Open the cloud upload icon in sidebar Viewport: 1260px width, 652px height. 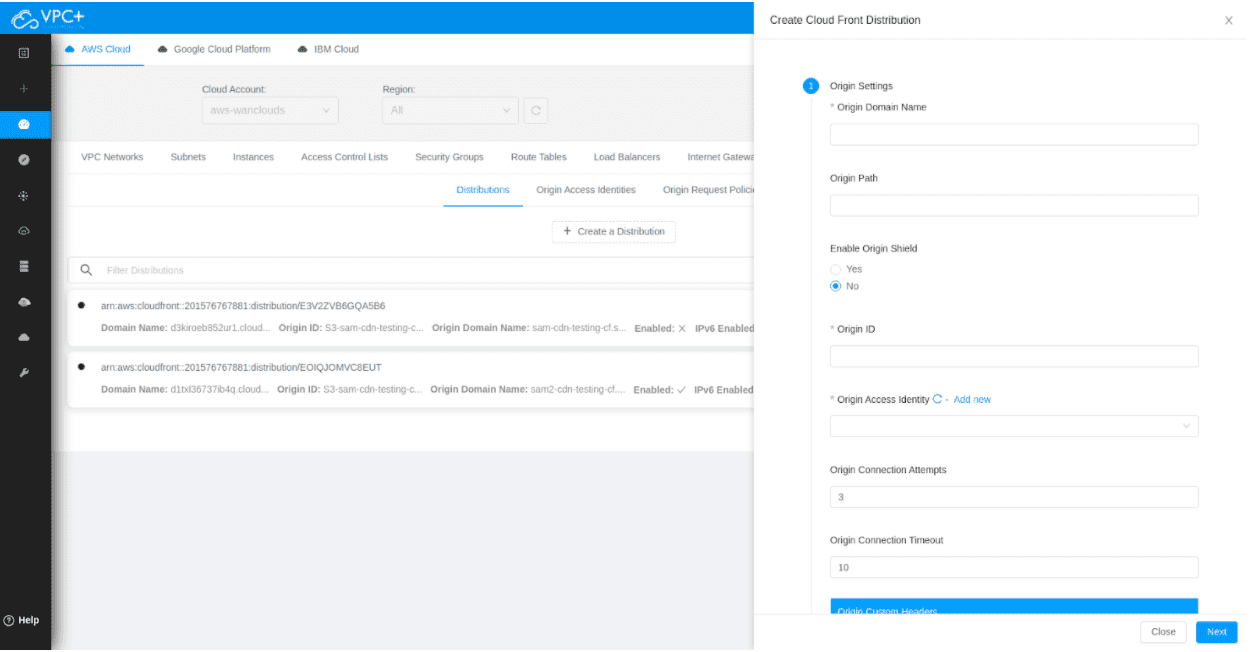(x=24, y=302)
